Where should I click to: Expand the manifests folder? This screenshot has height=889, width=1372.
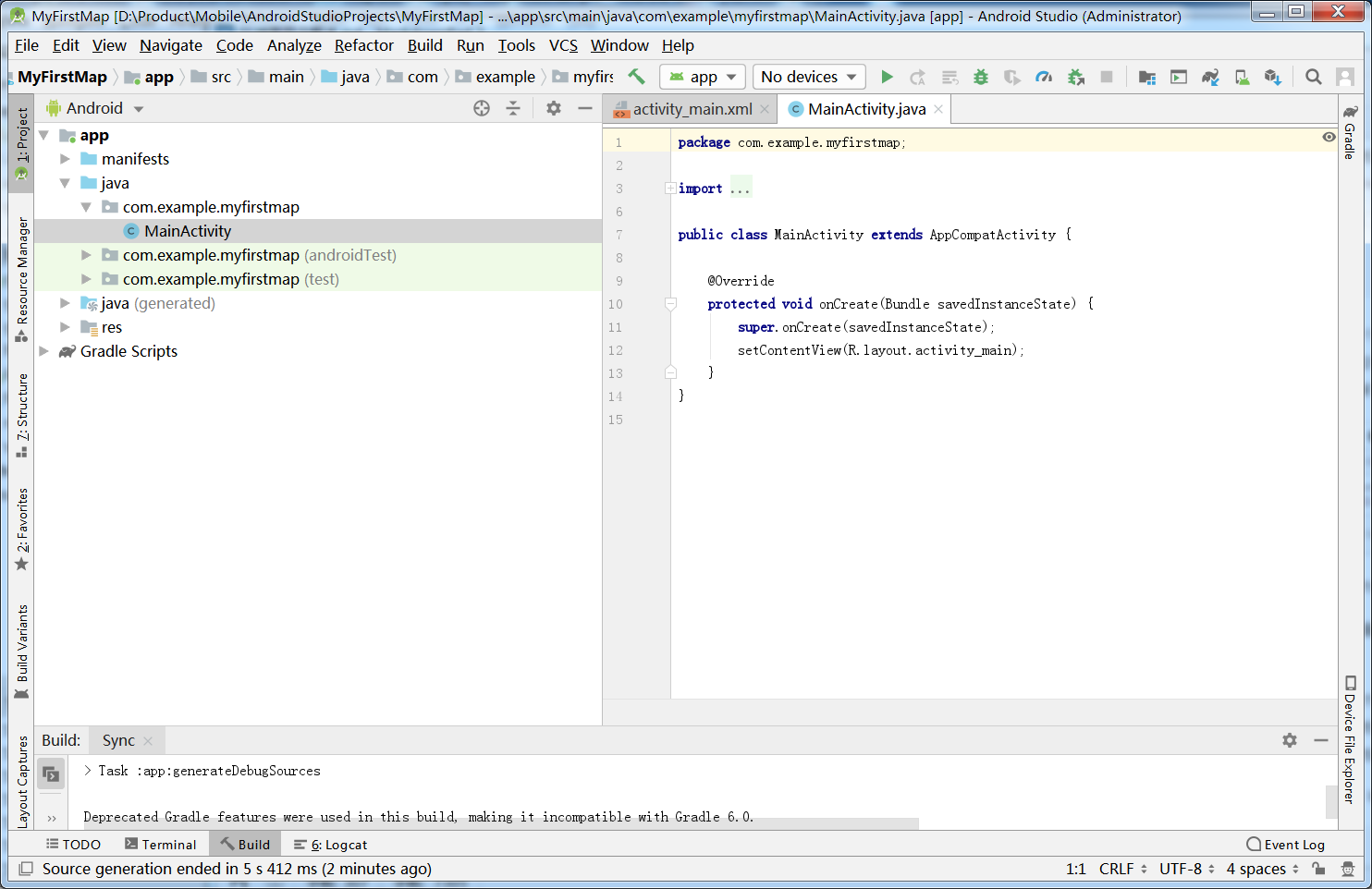[x=65, y=159]
